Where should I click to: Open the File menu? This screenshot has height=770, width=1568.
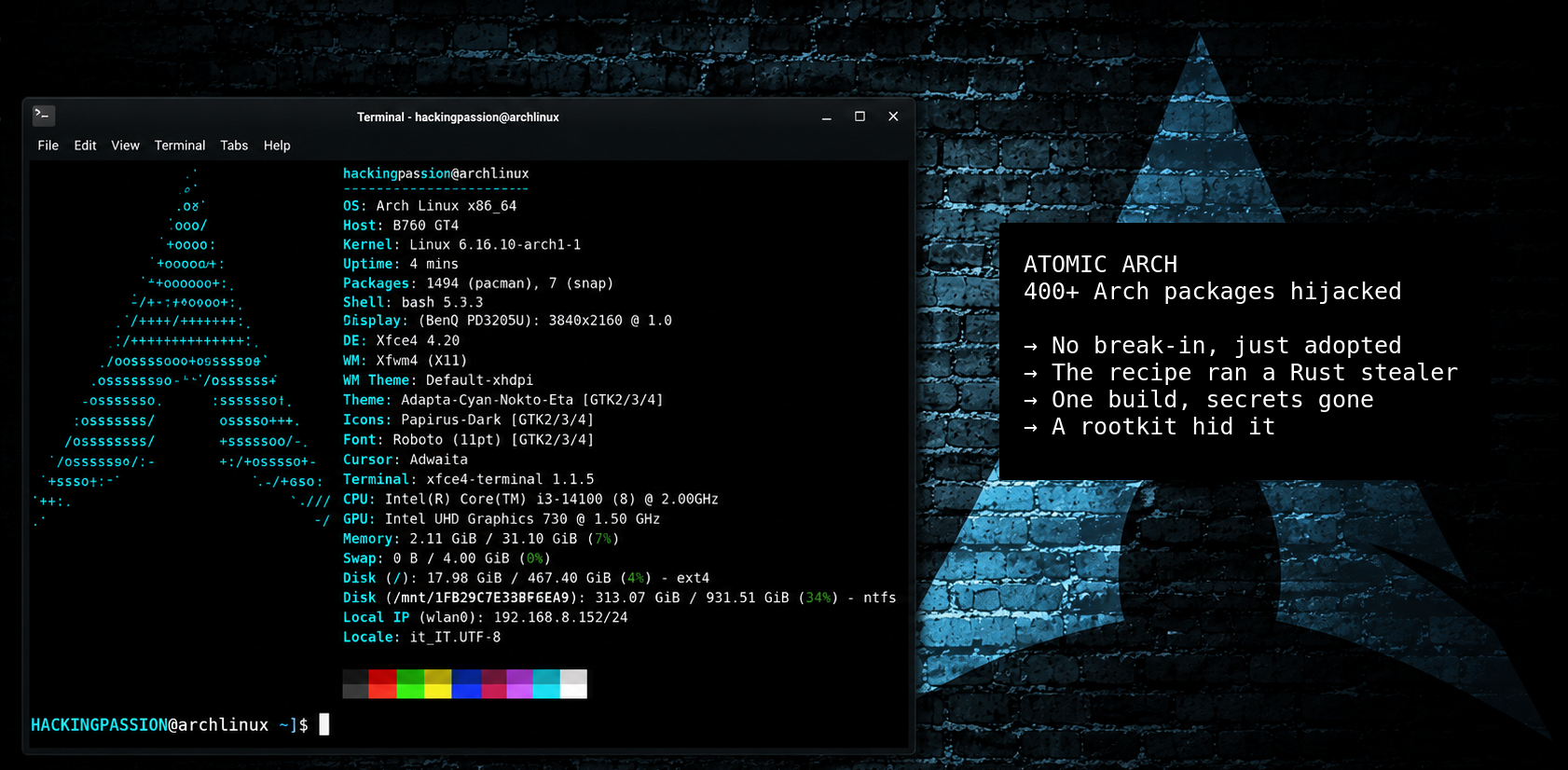pos(48,145)
